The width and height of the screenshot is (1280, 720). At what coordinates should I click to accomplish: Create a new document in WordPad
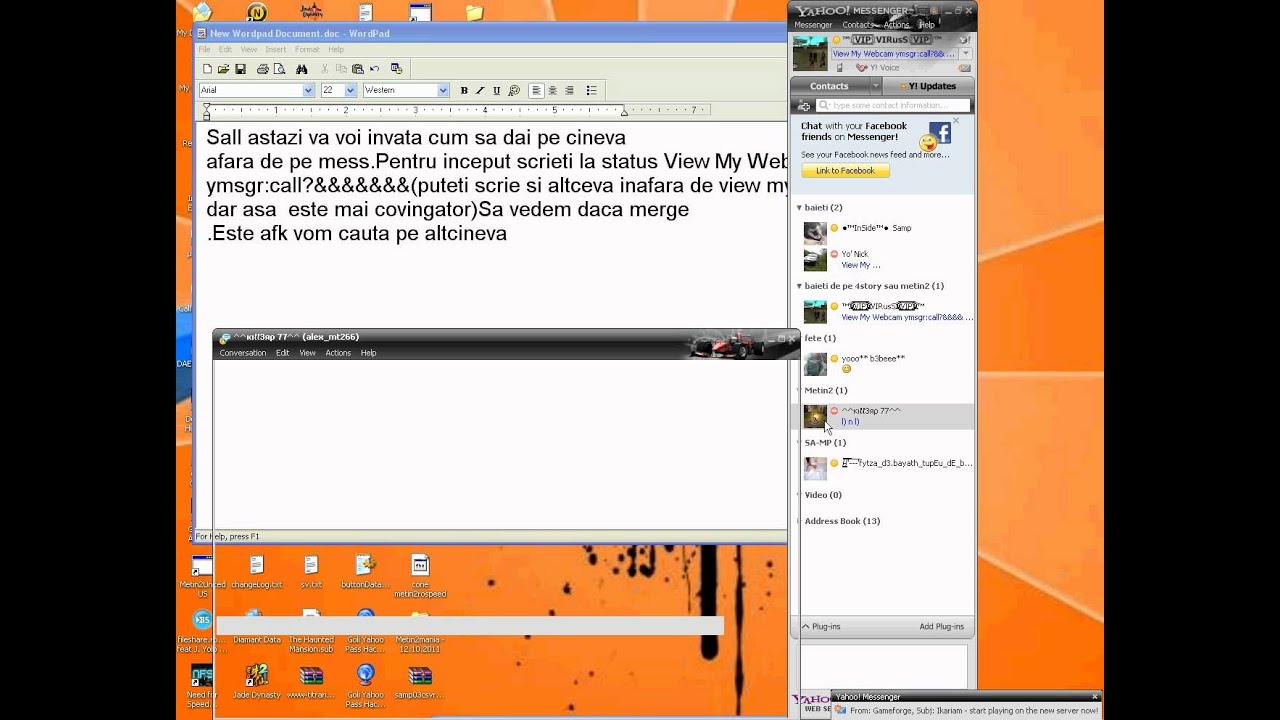(207, 69)
